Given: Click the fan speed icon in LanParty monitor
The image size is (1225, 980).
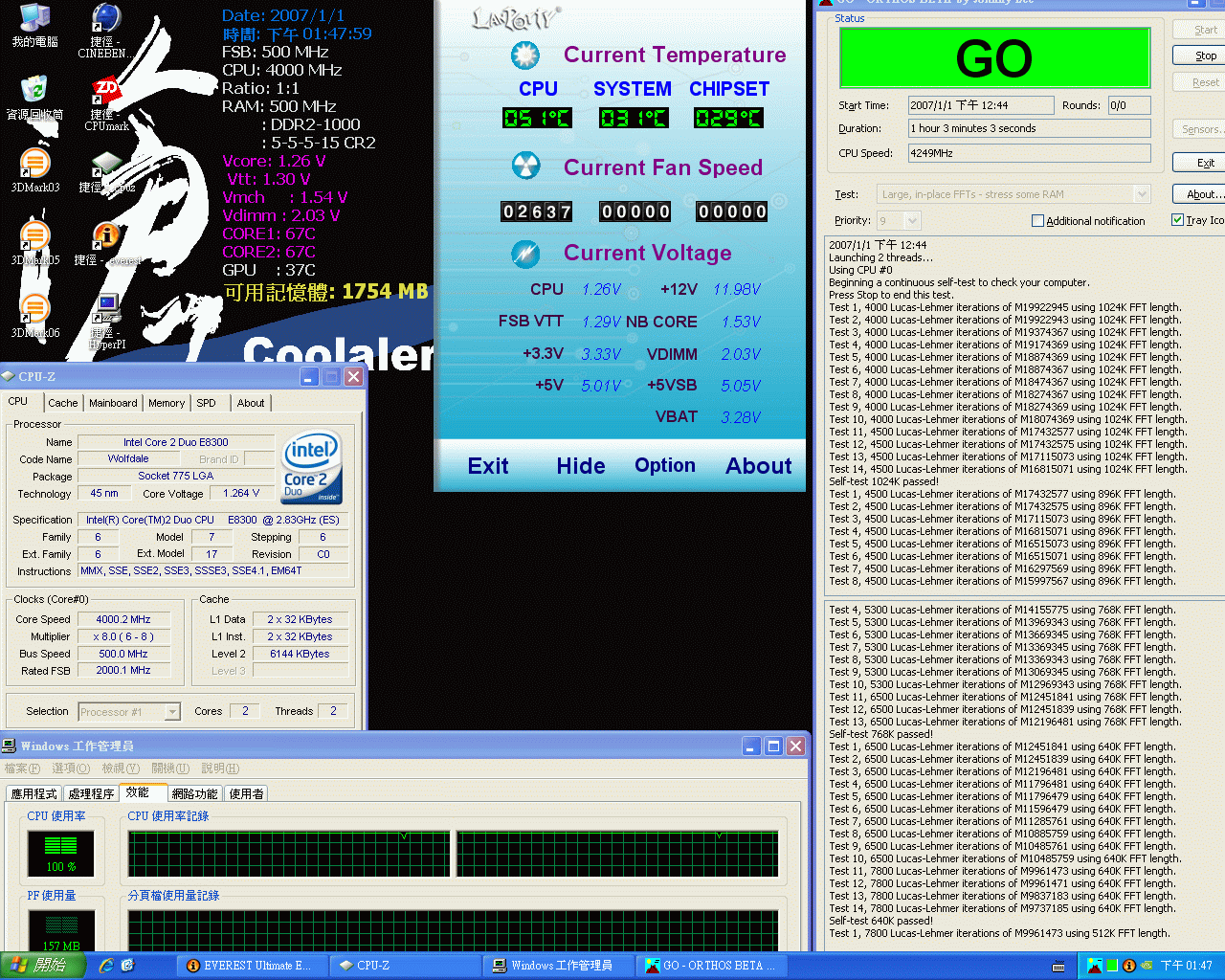Looking at the screenshot, I should [524, 167].
